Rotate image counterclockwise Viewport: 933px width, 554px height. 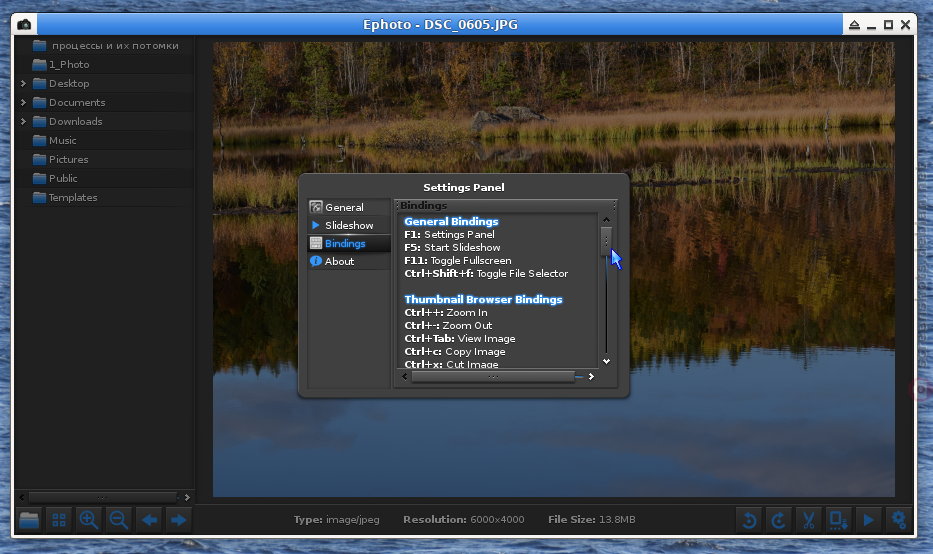749,520
